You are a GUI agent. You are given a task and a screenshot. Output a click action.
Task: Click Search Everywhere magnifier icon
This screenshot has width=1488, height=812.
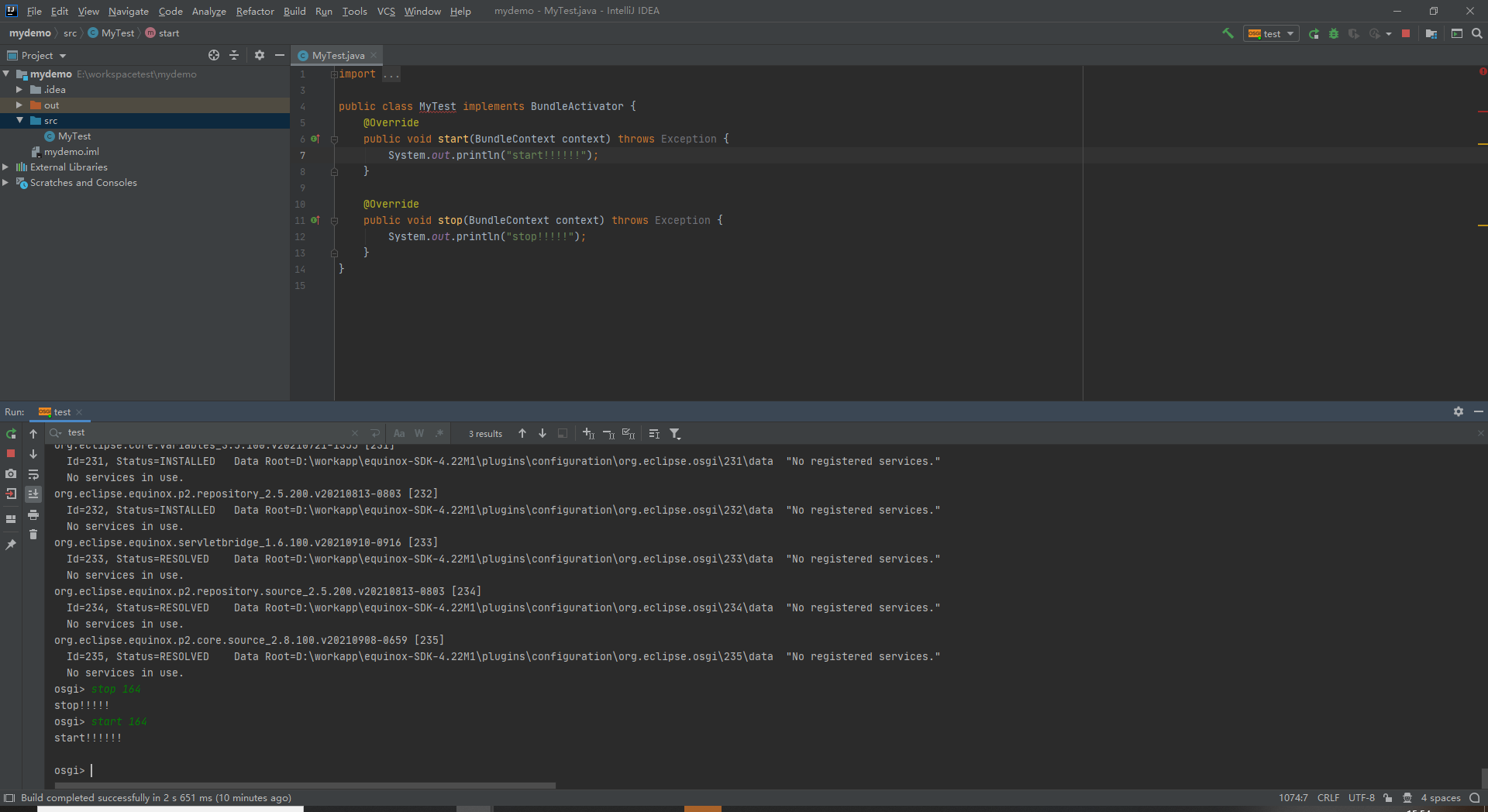tap(1477, 33)
